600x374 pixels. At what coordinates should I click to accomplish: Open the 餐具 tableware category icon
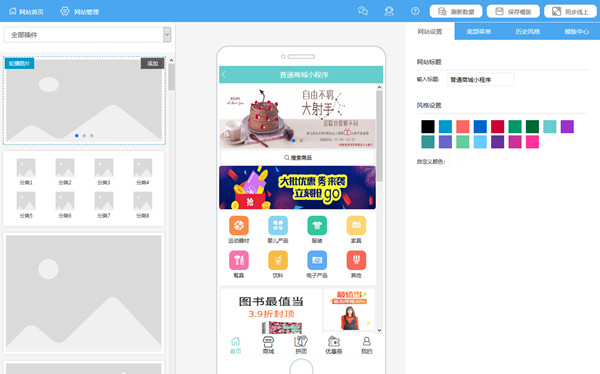[239, 260]
